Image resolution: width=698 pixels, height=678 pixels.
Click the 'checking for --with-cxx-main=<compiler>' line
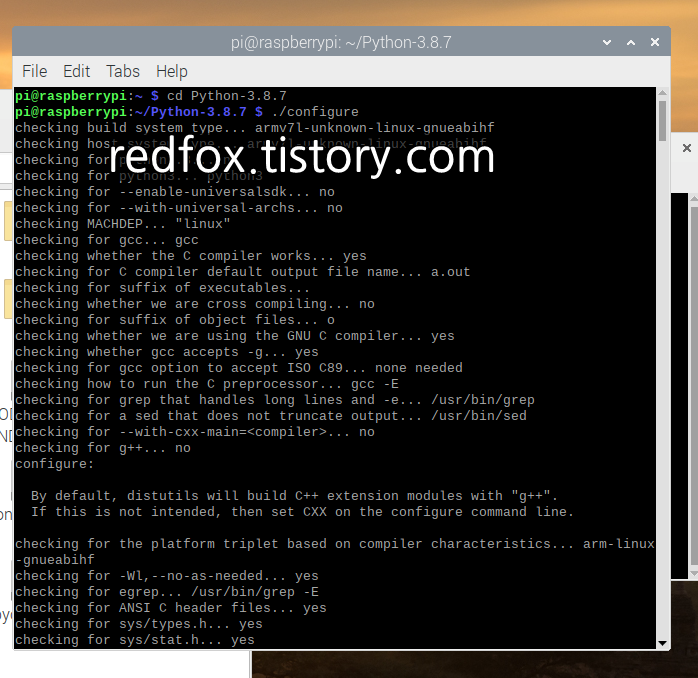195,432
